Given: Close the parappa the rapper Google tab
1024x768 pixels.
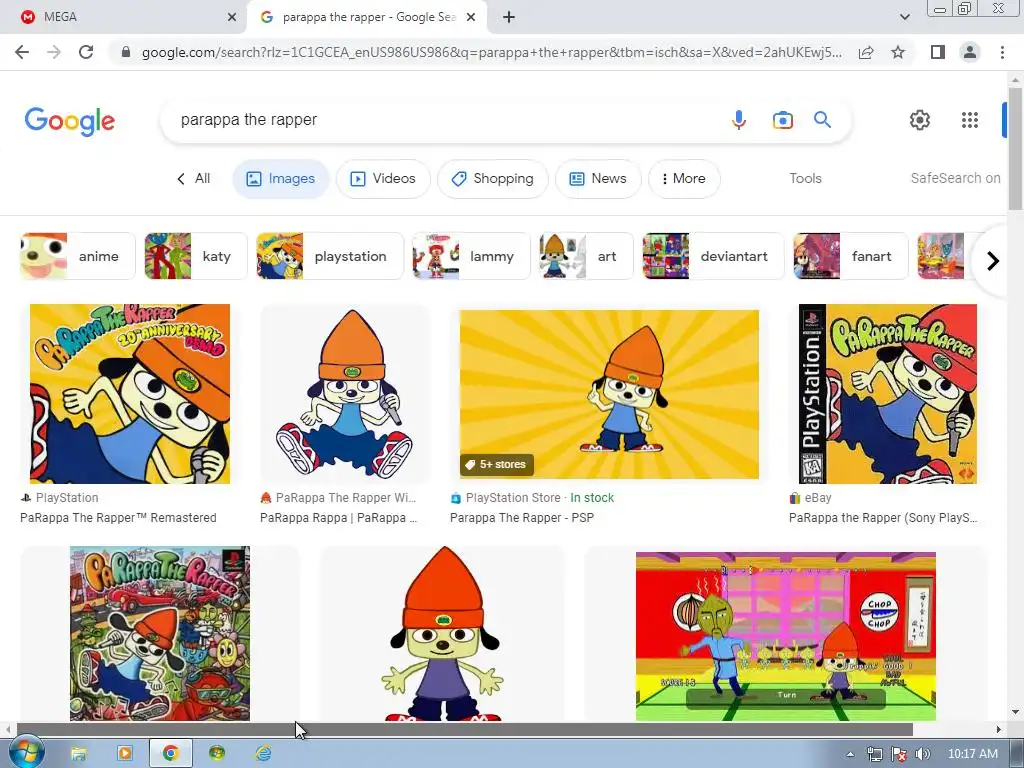Looking at the screenshot, I should [x=471, y=17].
